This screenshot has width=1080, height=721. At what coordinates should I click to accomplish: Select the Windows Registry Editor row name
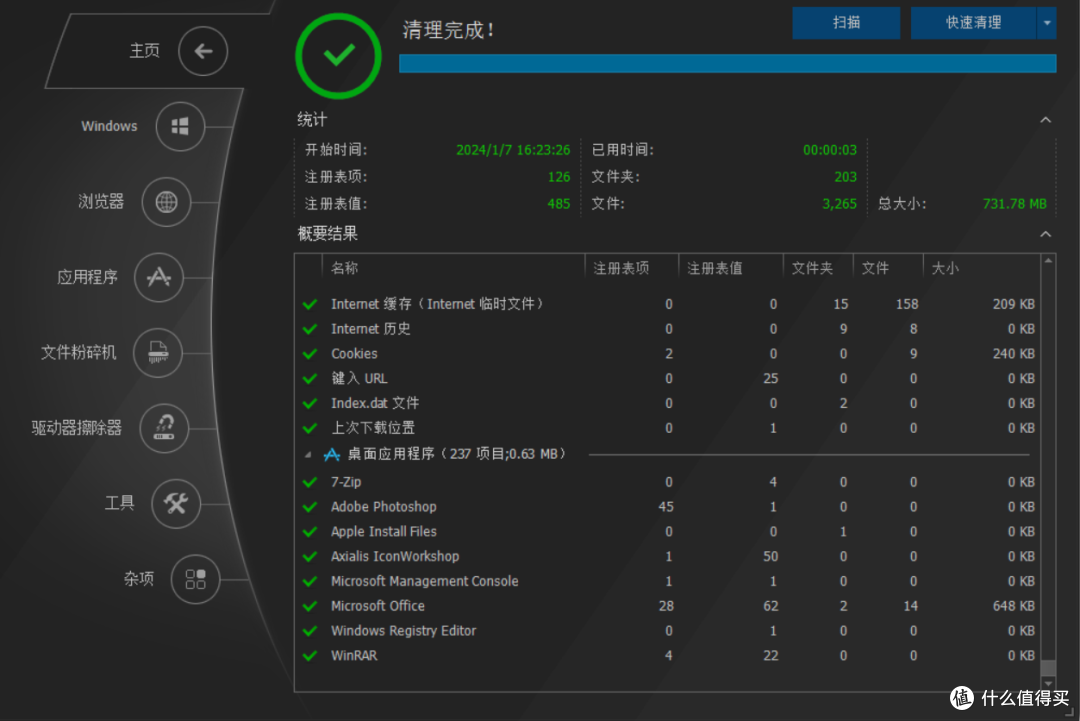click(x=403, y=631)
